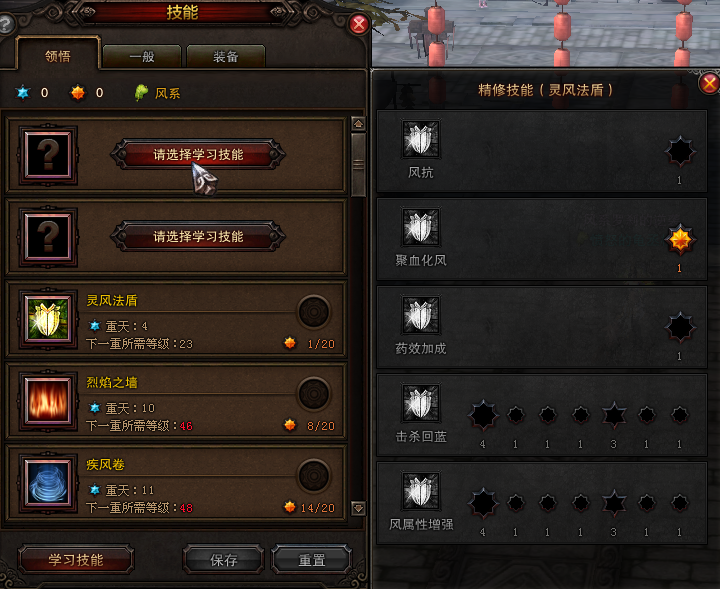Toggle the round slot beside 灵风法盾

314,312
